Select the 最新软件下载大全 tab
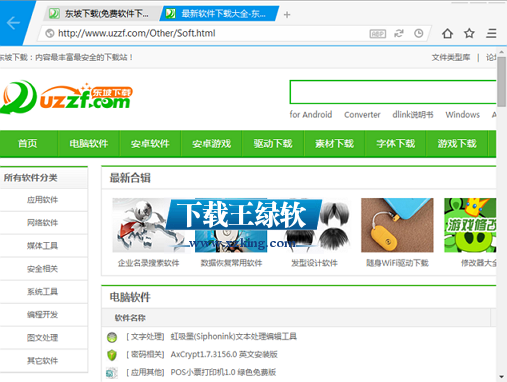This screenshot has width=507, height=382. (x=218, y=14)
